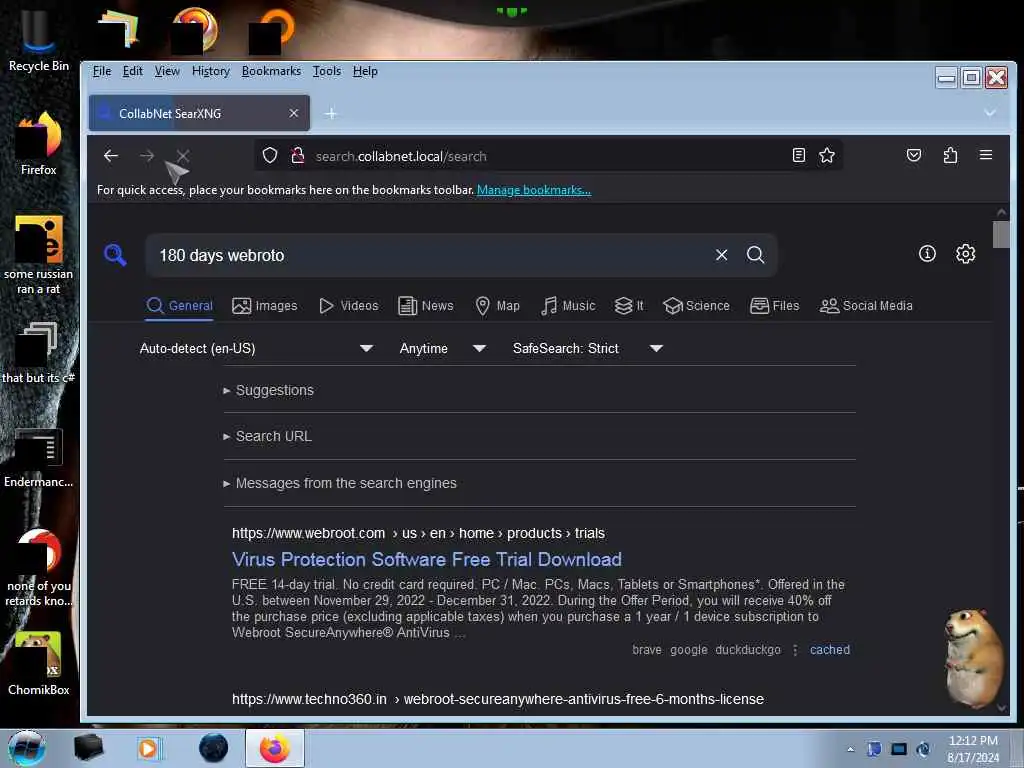
Task: Select the Firefox desktop shortcut
Action: click(x=39, y=142)
